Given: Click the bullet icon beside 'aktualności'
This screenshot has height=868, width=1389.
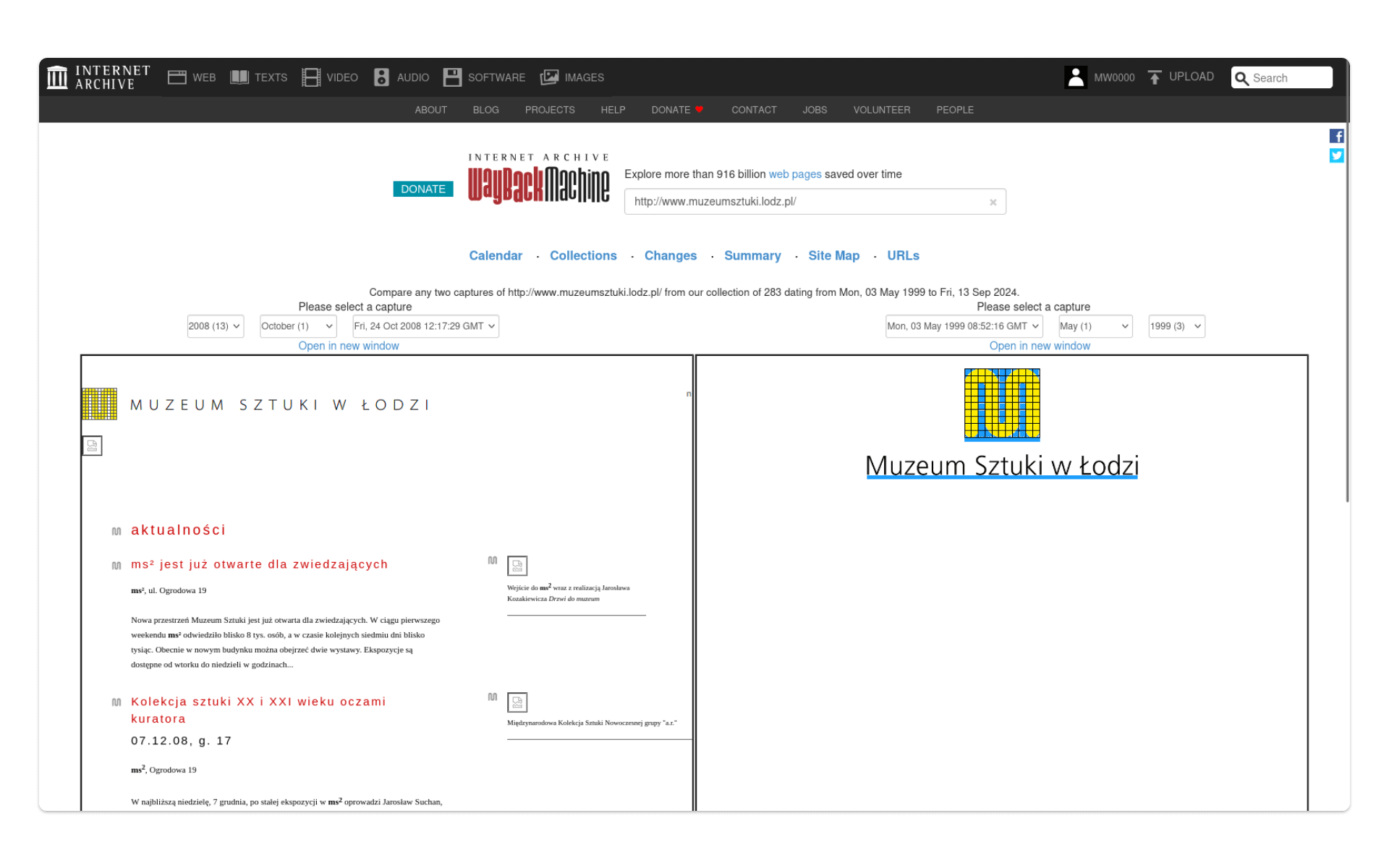Looking at the screenshot, I should click(116, 532).
